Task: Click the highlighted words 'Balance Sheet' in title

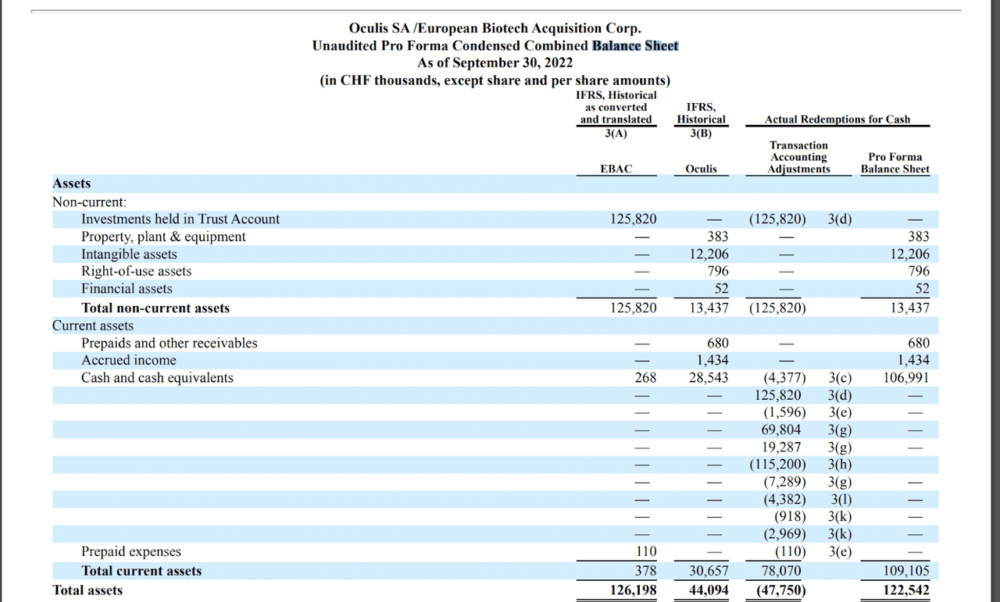Action: 635,46
